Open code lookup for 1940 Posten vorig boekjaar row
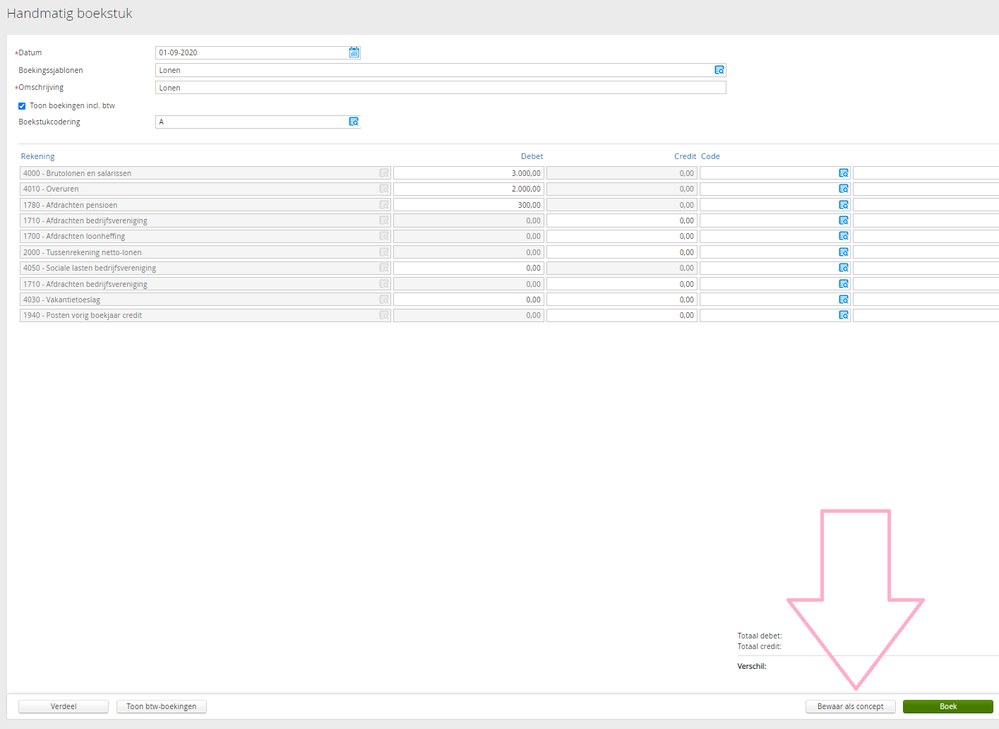The width and height of the screenshot is (999, 729). click(844, 315)
